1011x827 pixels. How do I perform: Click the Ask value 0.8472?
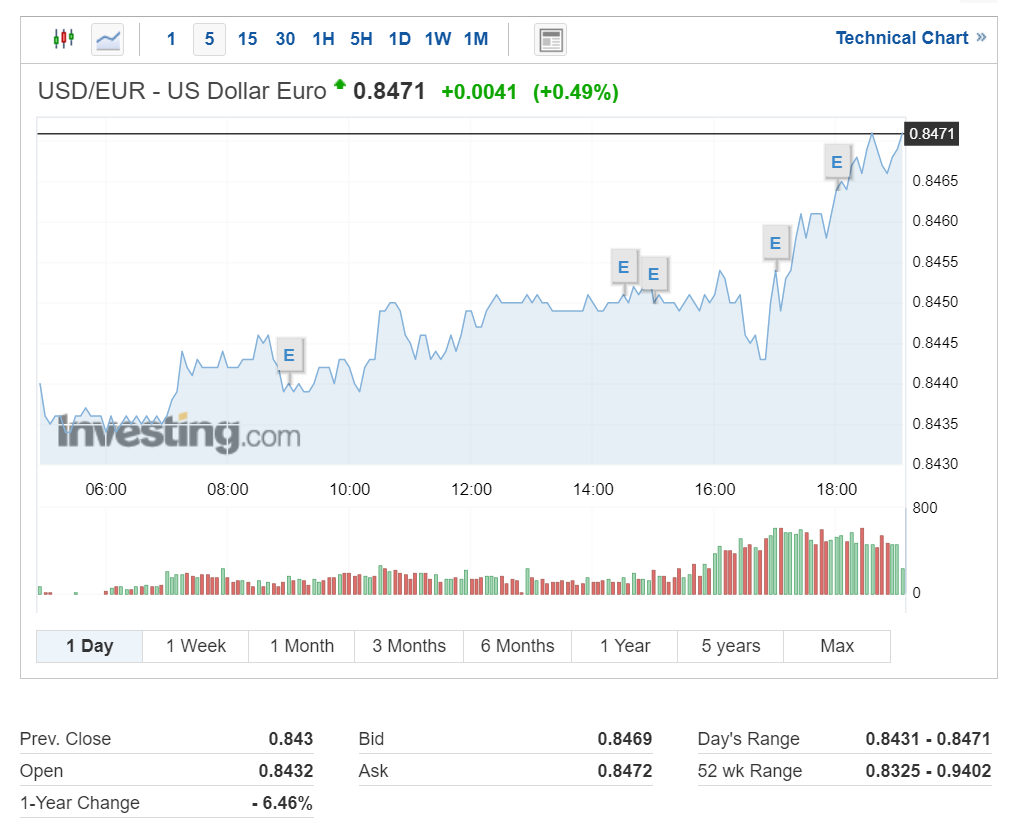pos(625,771)
